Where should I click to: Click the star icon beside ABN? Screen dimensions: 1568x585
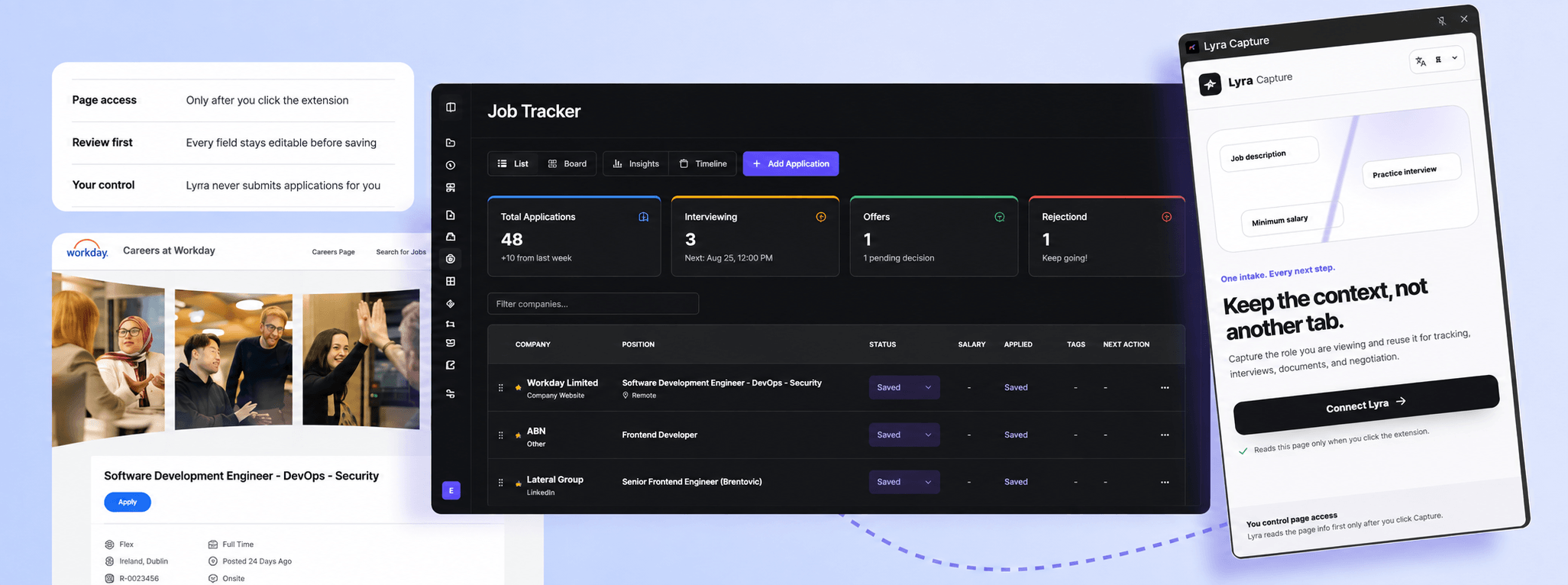pyautogui.click(x=519, y=435)
